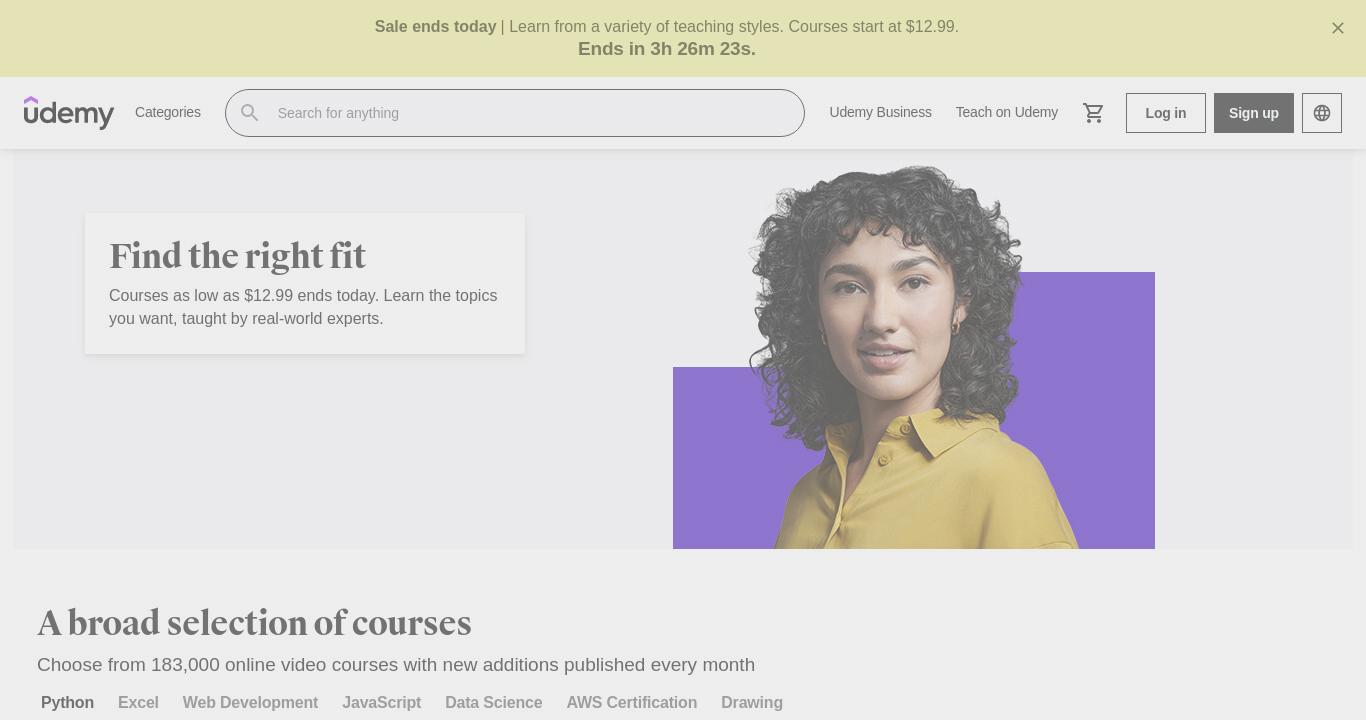Click the Udemy logo
This screenshot has width=1366, height=720.
click(69, 113)
